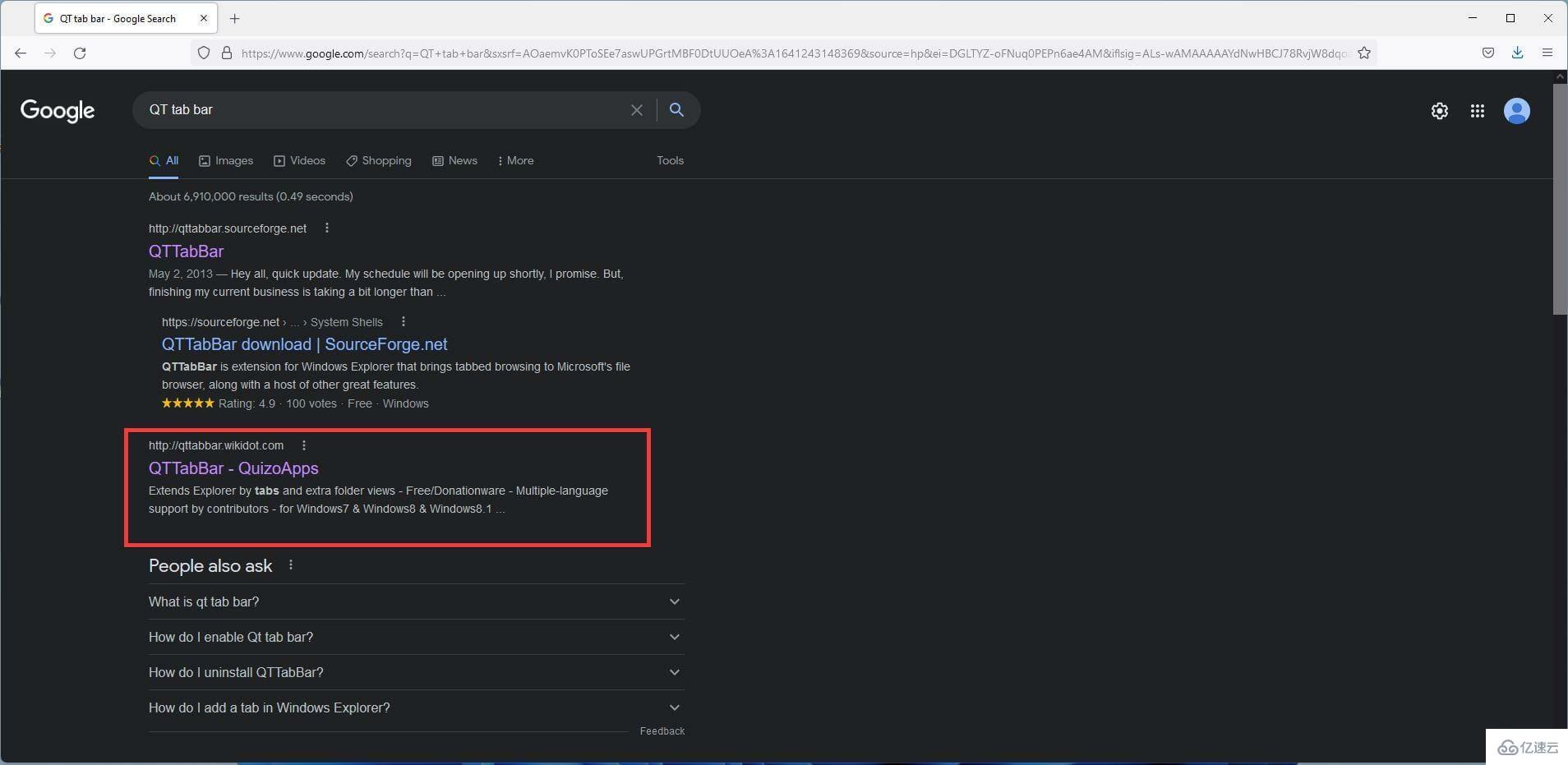This screenshot has height=765, width=1568.
Task: Reload the page with the refresh icon
Action: (x=80, y=53)
